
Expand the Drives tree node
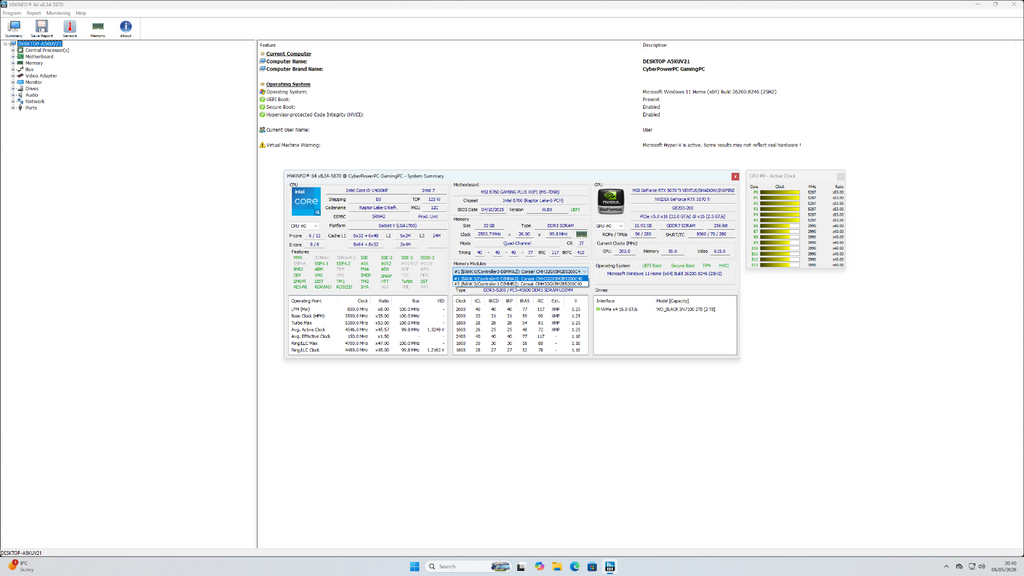pos(13,89)
